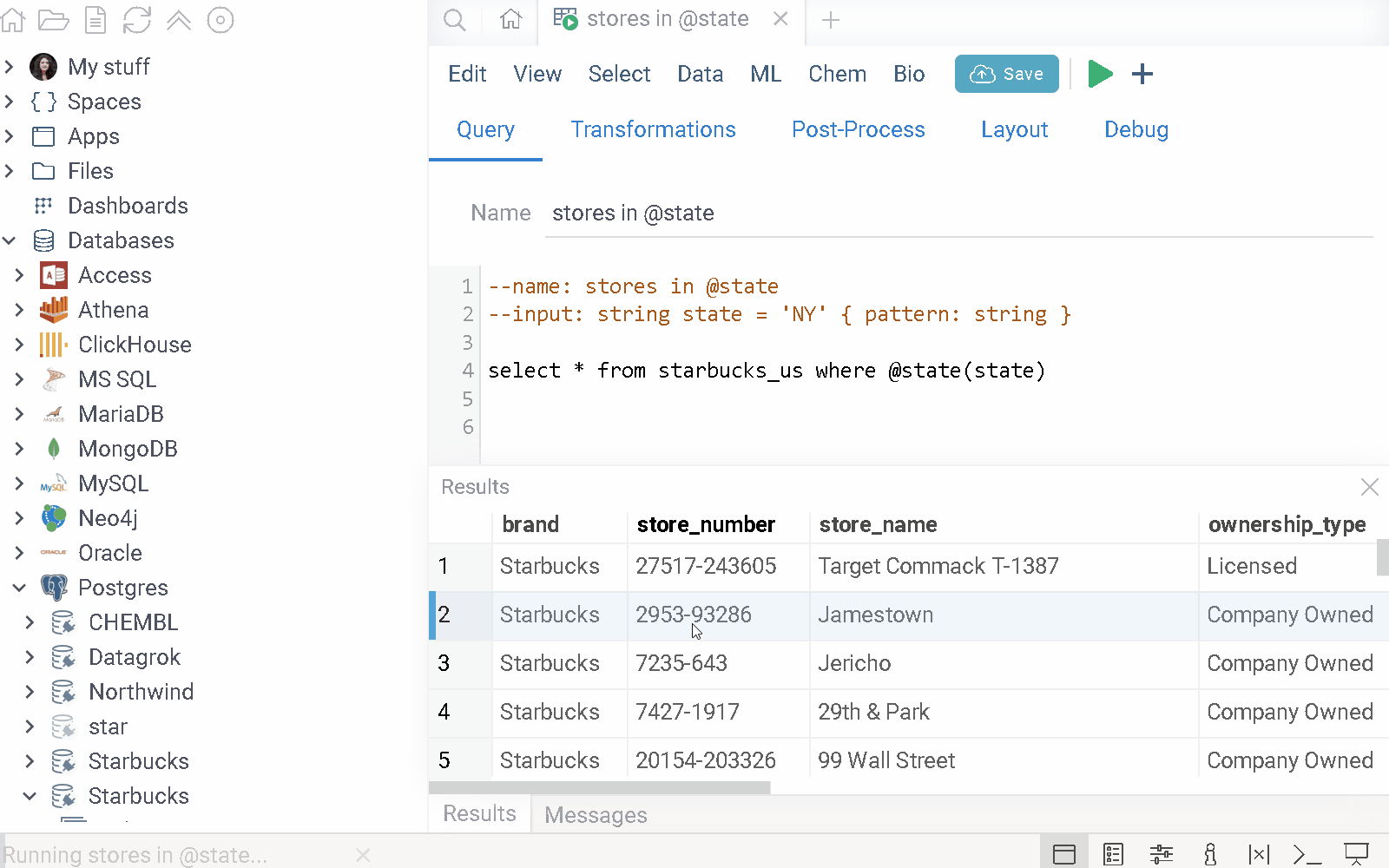This screenshot has height=868, width=1389.
Task: Collapse the Postgres tree node
Action: click(x=19, y=588)
